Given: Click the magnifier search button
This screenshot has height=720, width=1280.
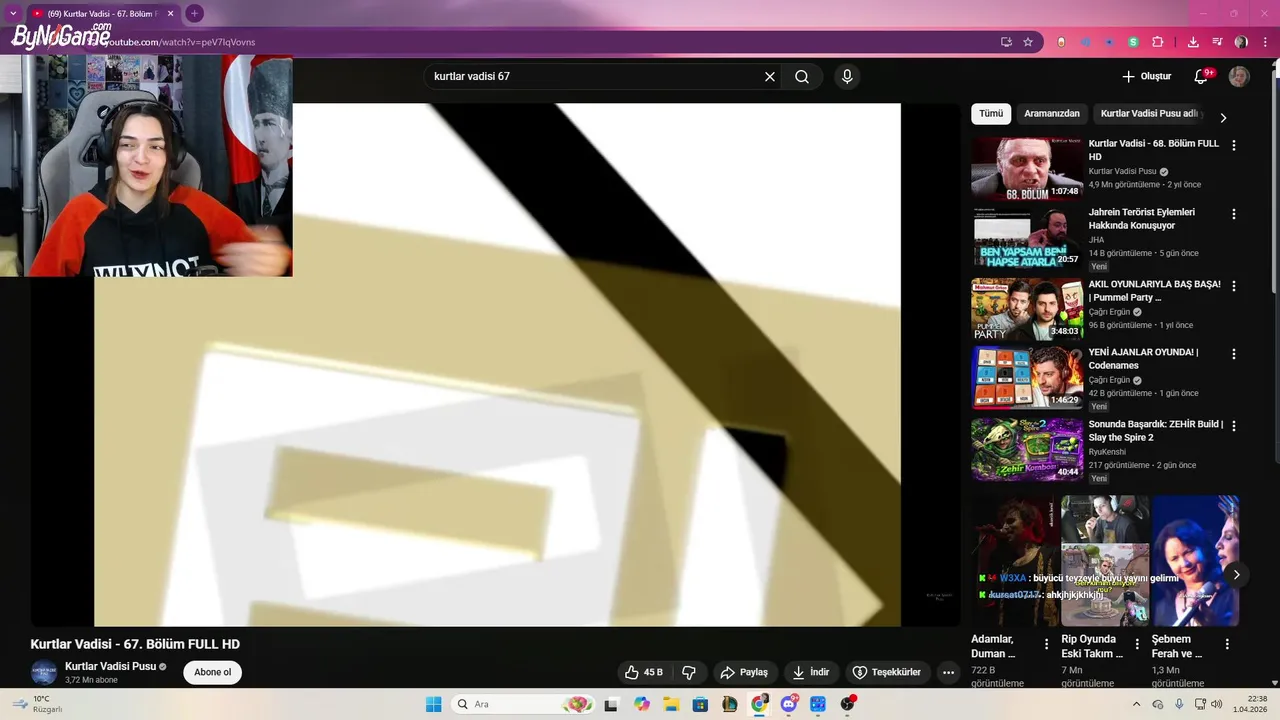Looking at the screenshot, I should coord(802,77).
